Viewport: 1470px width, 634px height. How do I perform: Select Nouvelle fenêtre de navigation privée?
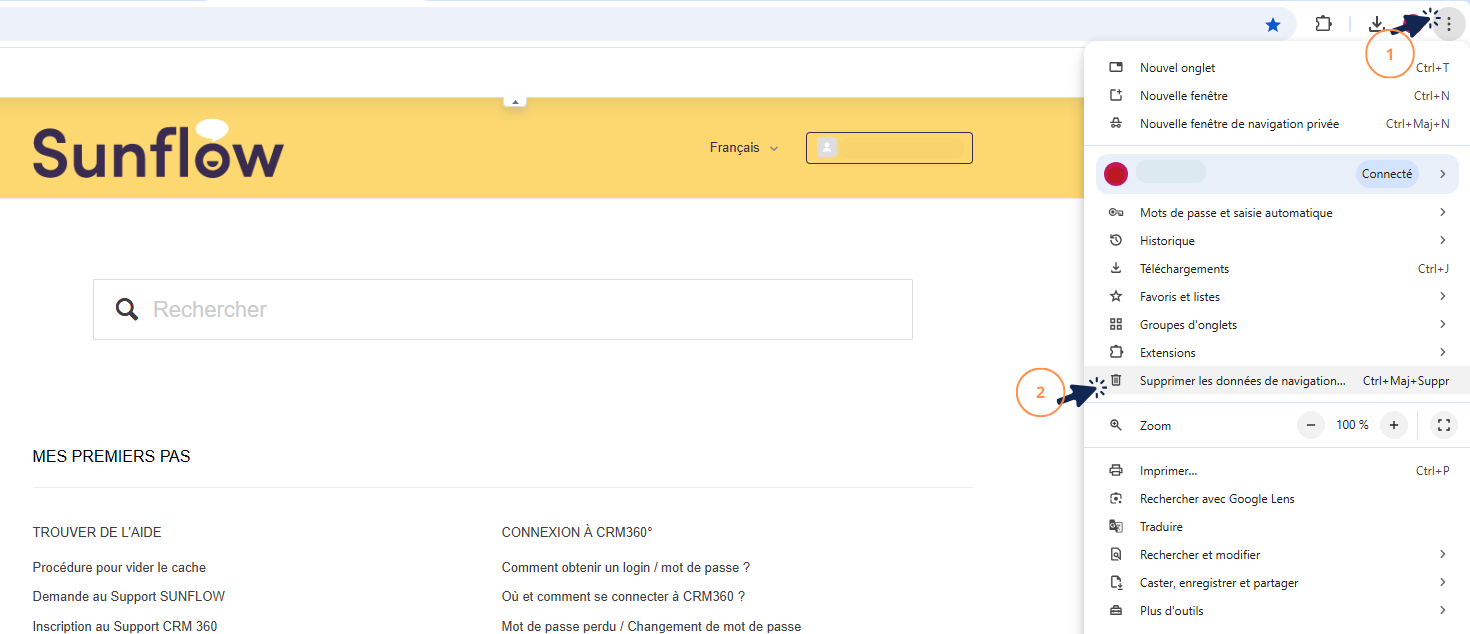(x=1277, y=123)
